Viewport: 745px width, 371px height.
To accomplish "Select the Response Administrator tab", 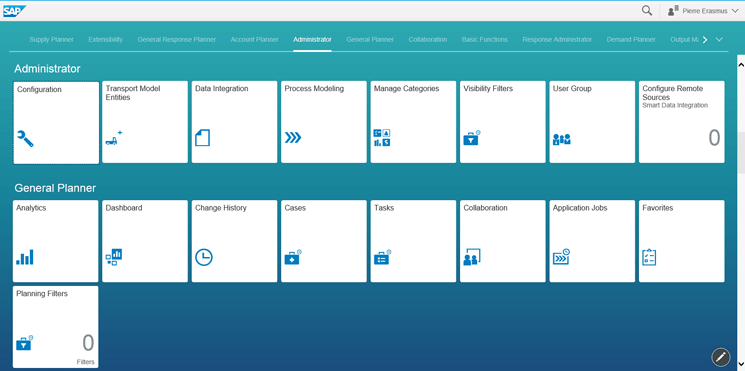I will pos(557,39).
